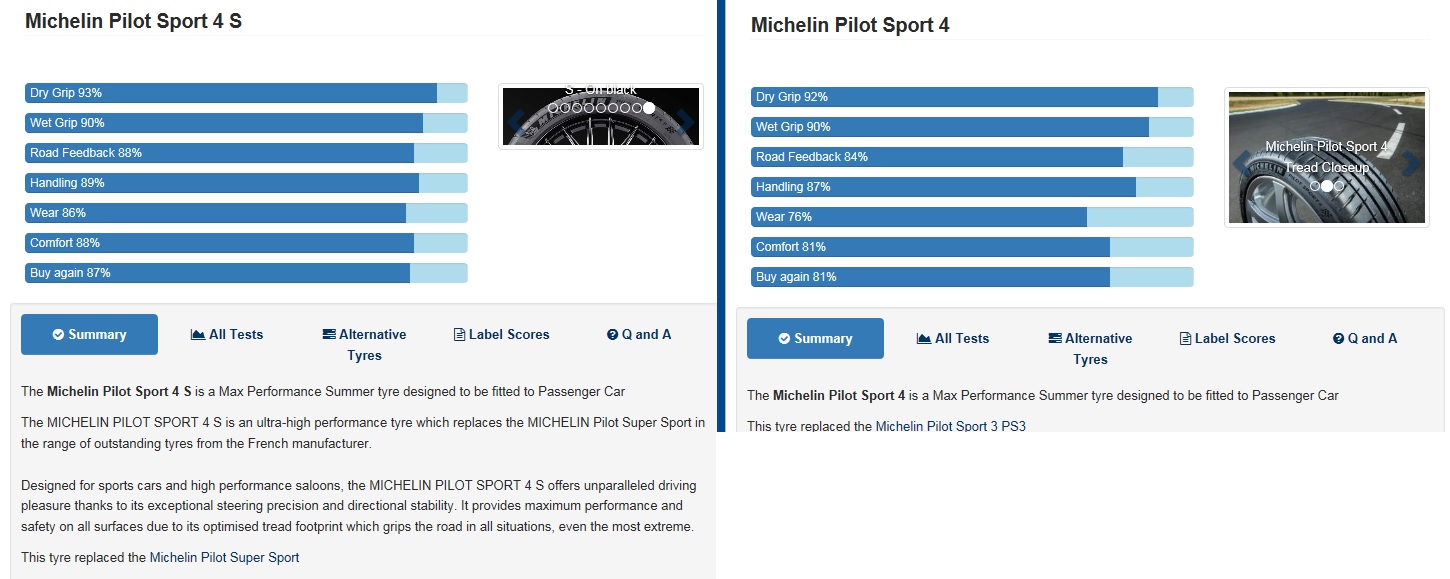Select last carousel dot on Pilot Sport 4 S
The width and height of the screenshot is (1450, 579).
pyautogui.click(x=649, y=108)
